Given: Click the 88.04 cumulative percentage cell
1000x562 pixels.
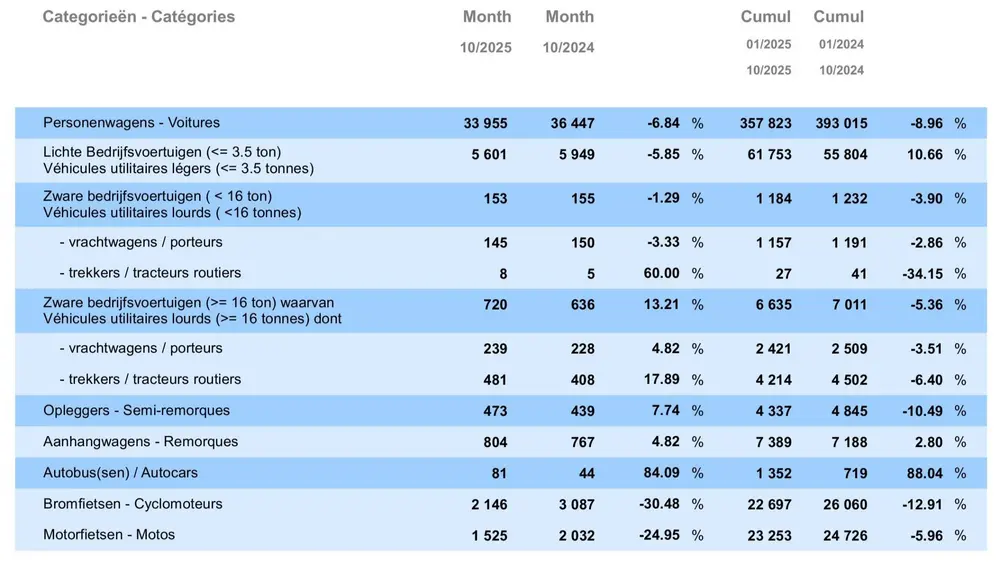Looking at the screenshot, I should pos(923,473).
